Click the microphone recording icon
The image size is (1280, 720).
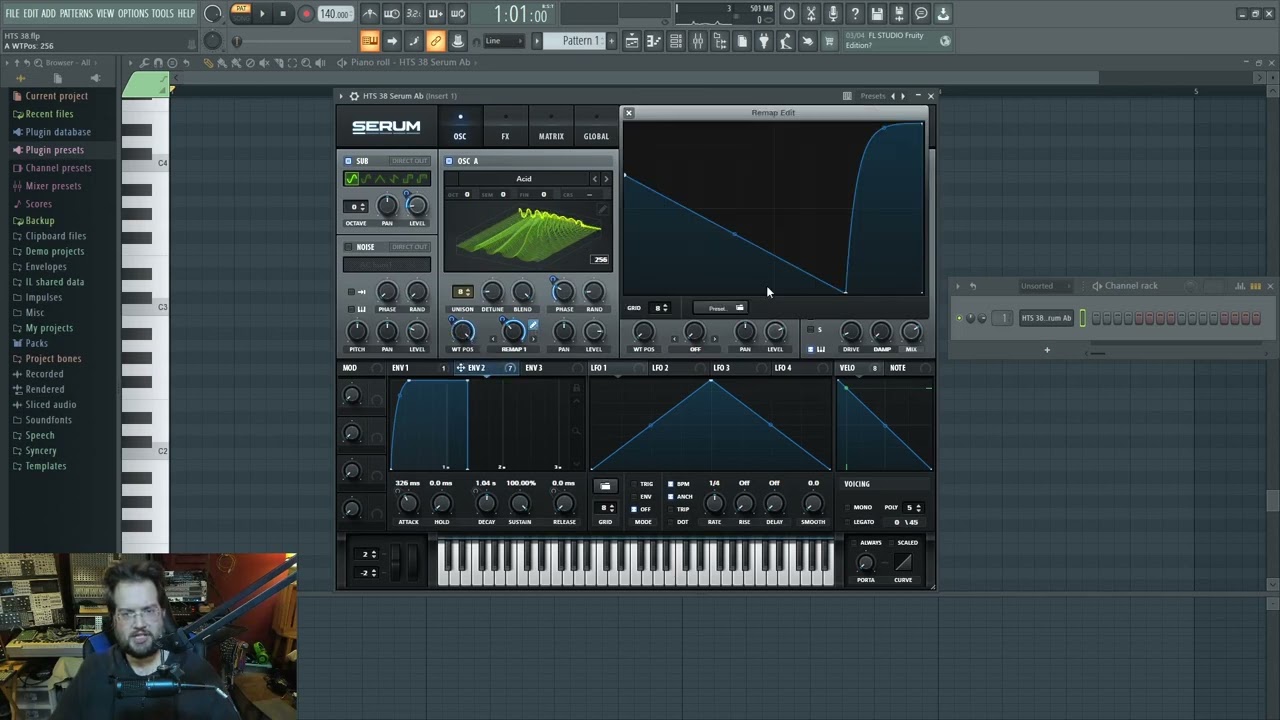coord(833,14)
